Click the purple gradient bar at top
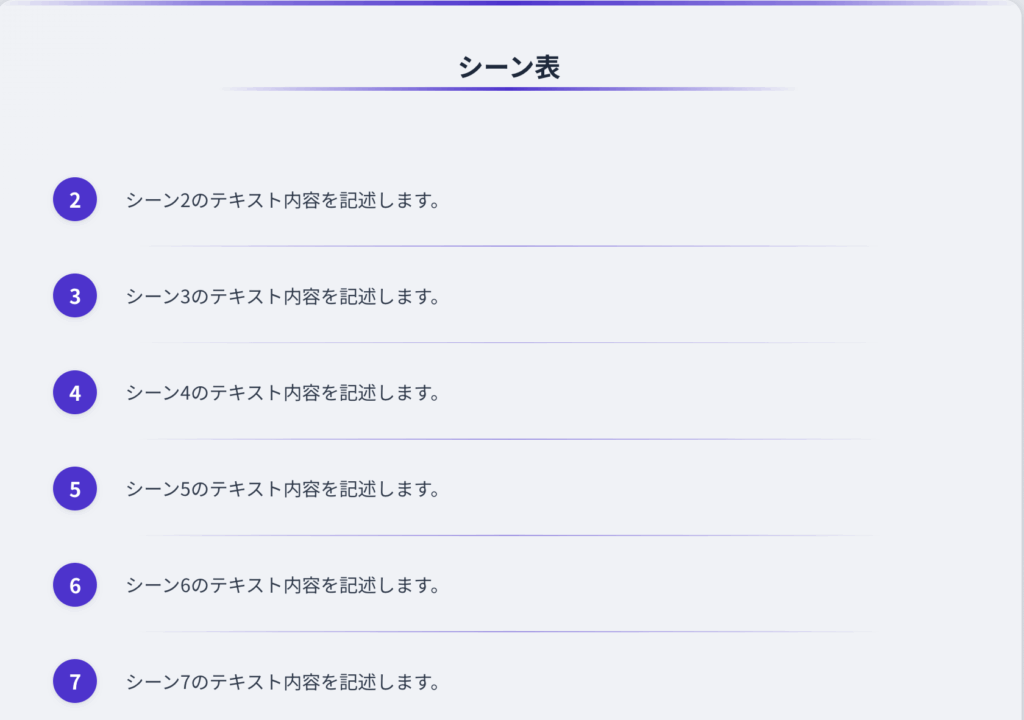 click(x=511, y=3)
